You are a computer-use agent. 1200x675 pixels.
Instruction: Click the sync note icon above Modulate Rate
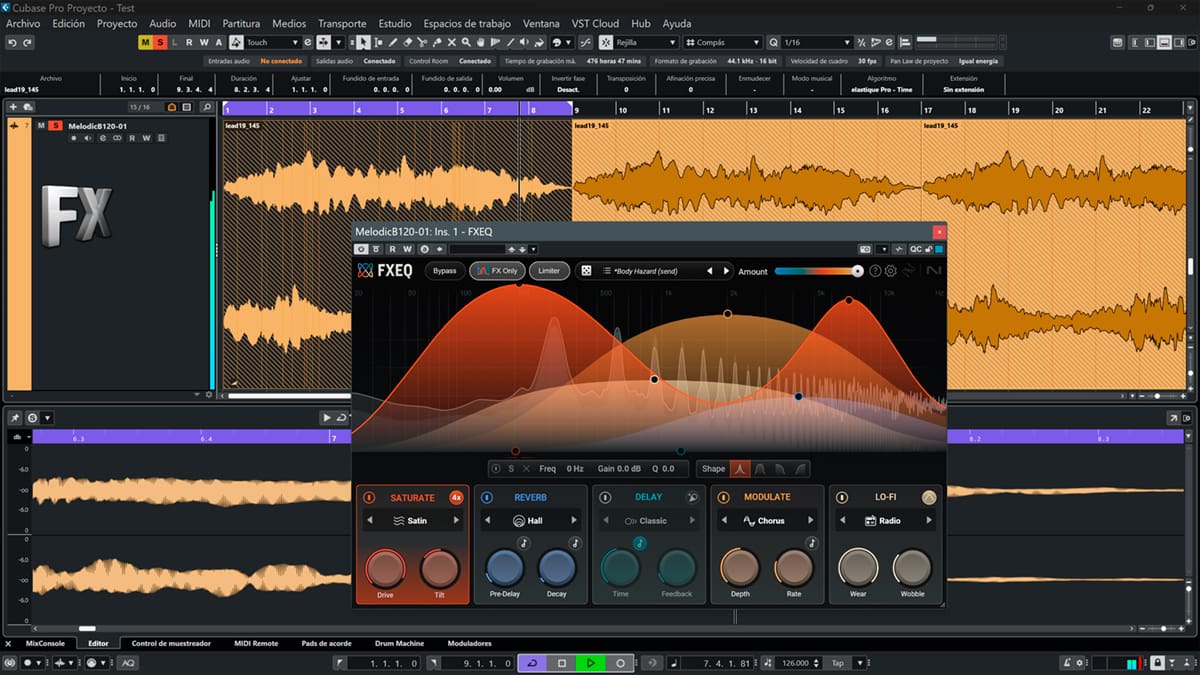(x=811, y=543)
